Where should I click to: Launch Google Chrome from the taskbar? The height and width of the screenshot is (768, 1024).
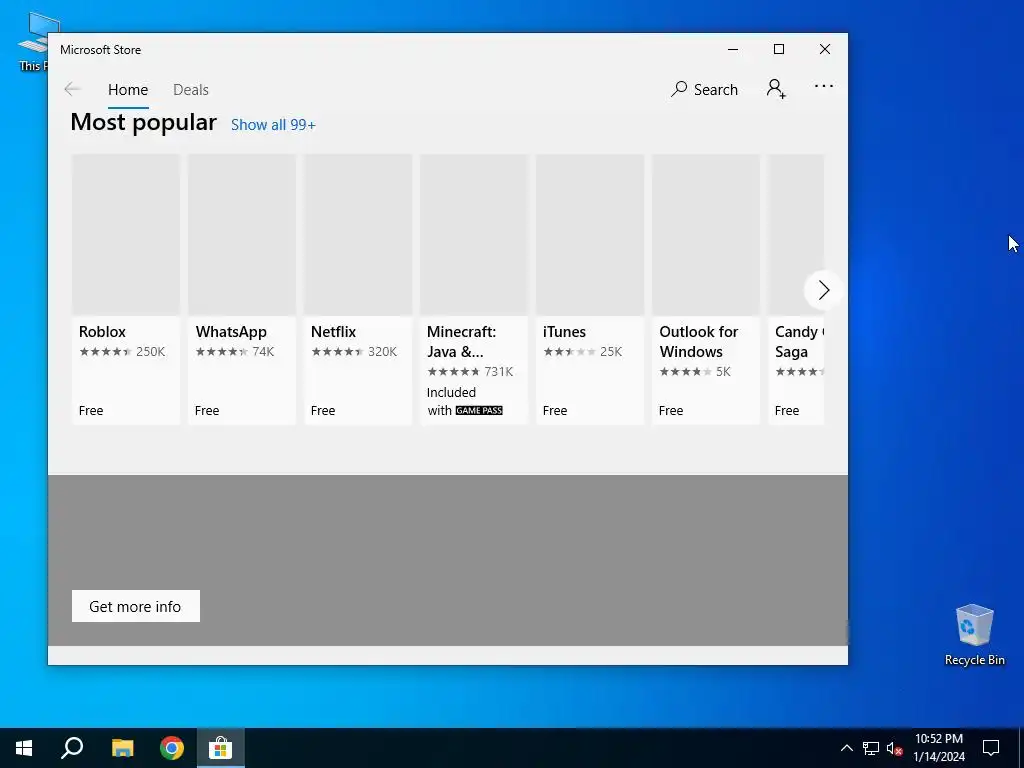pos(172,748)
